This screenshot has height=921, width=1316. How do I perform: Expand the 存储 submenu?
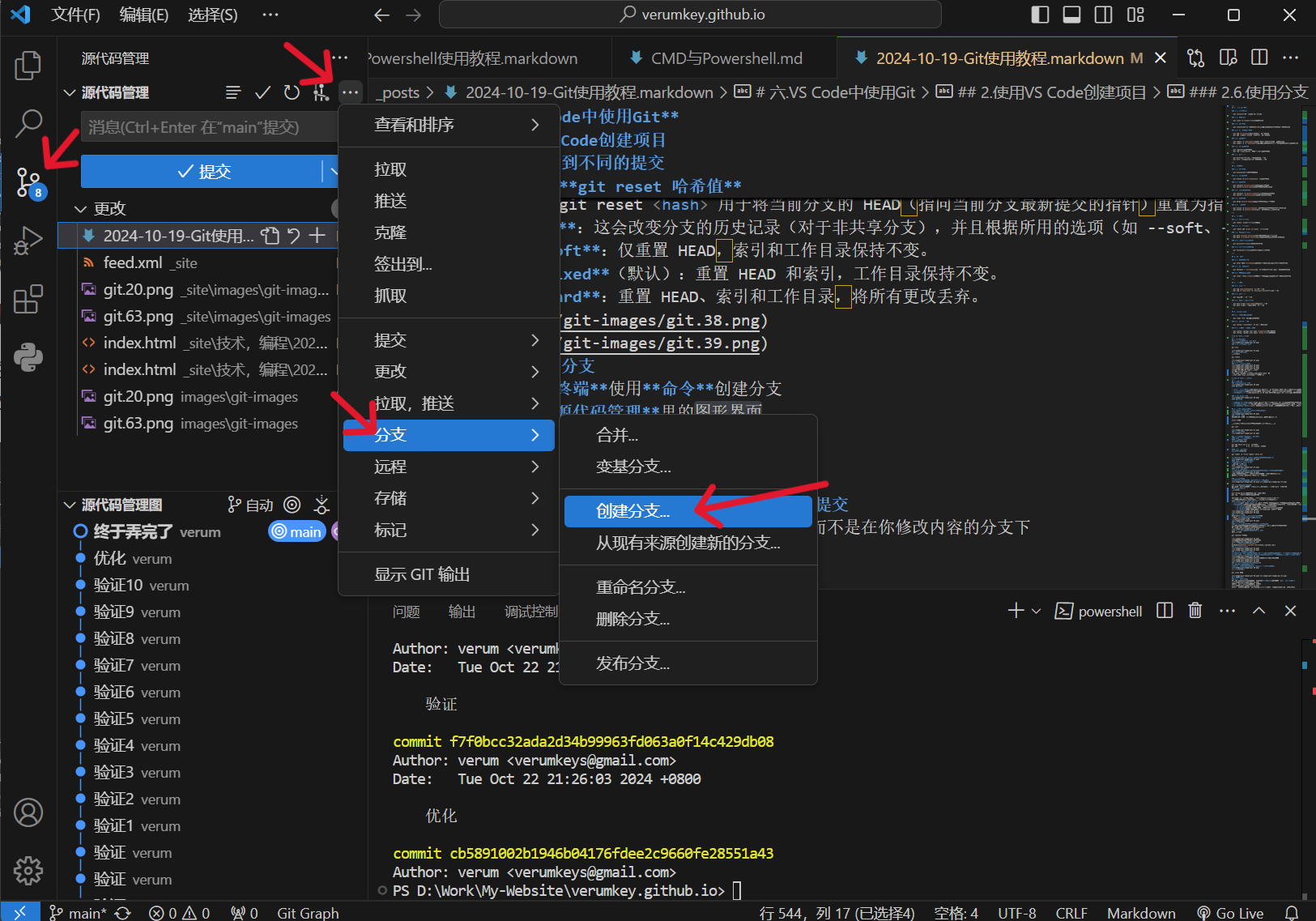(449, 498)
